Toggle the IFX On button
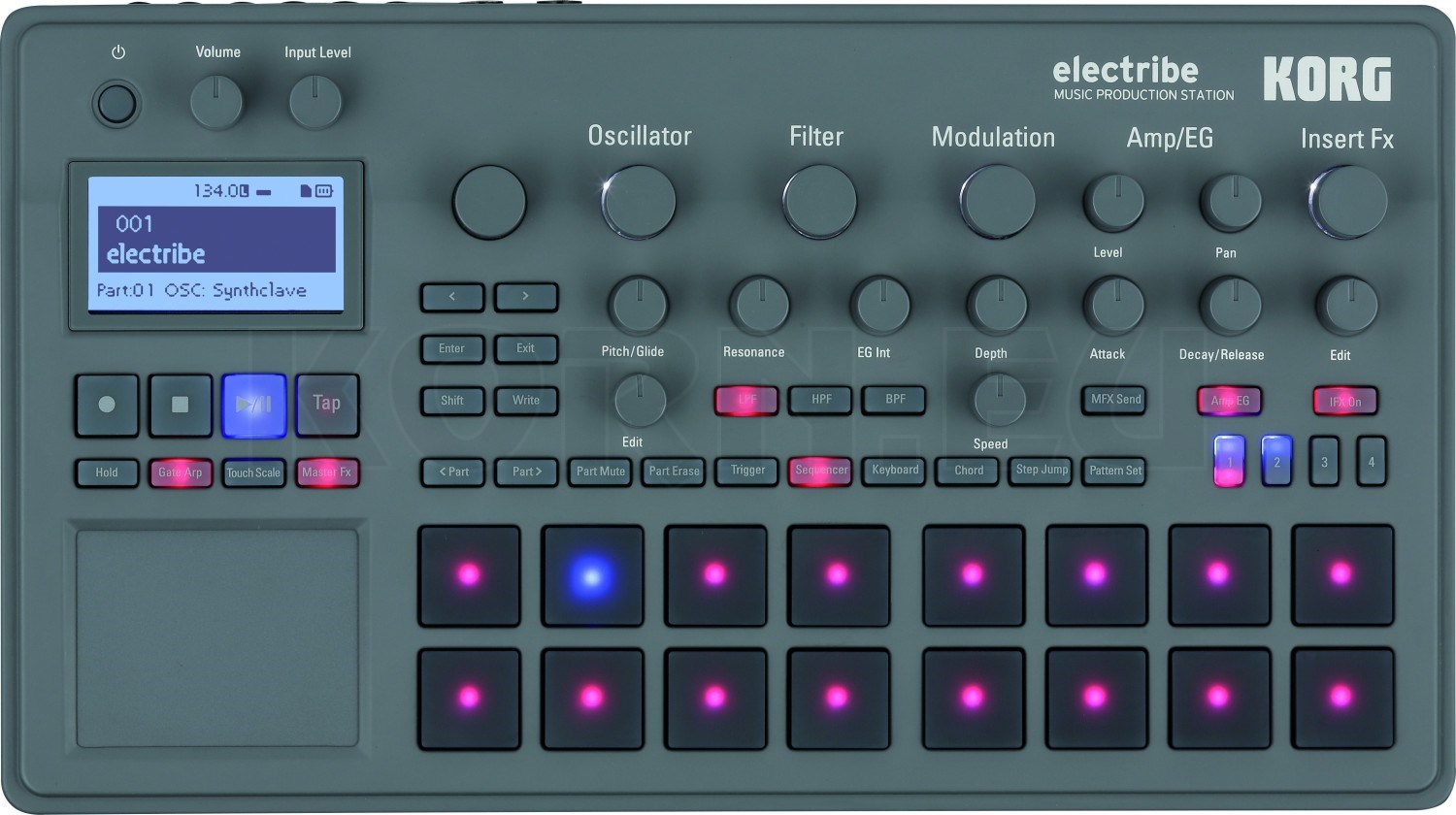1456x815 pixels. pyautogui.click(x=1345, y=401)
